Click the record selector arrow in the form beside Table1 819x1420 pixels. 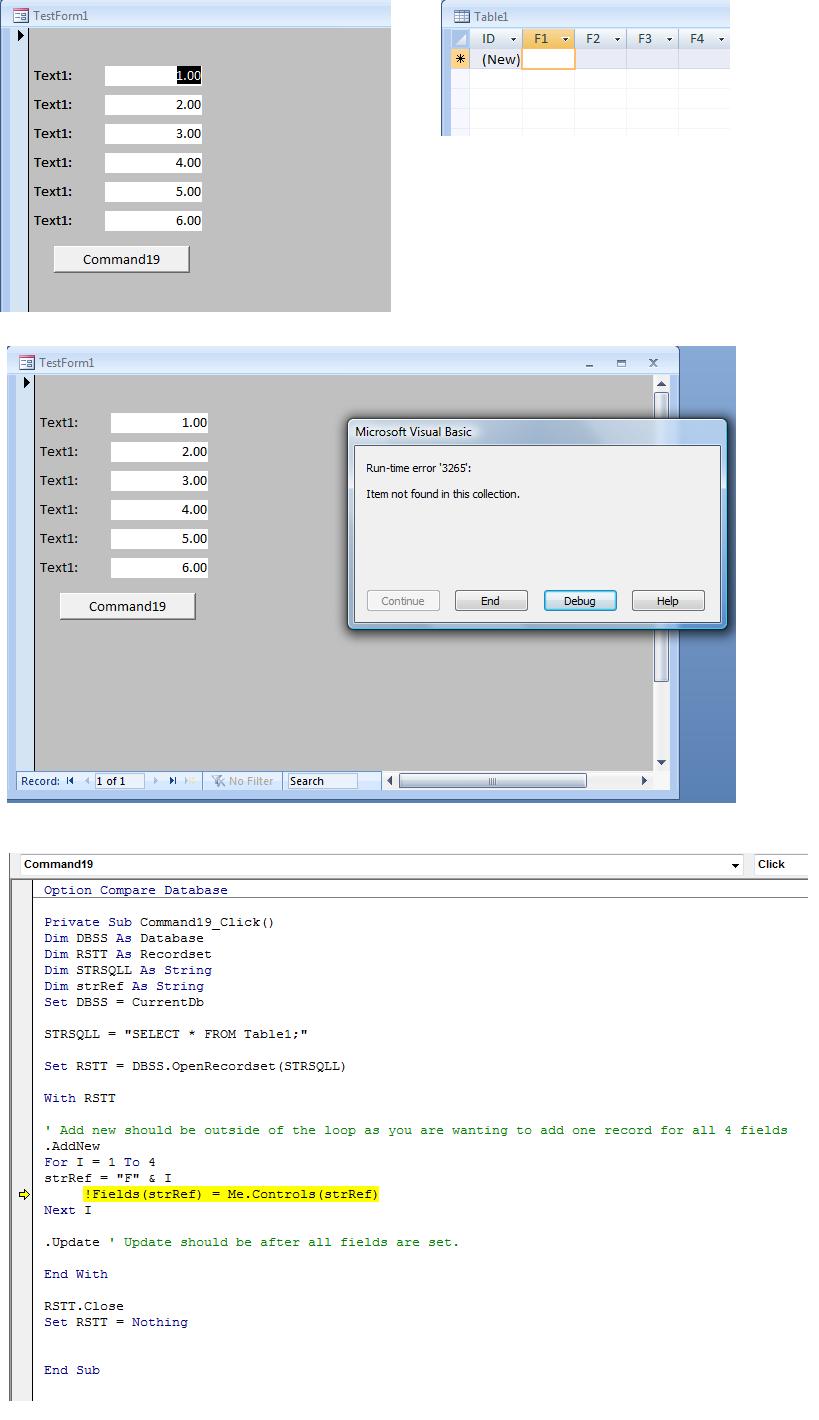[20, 36]
